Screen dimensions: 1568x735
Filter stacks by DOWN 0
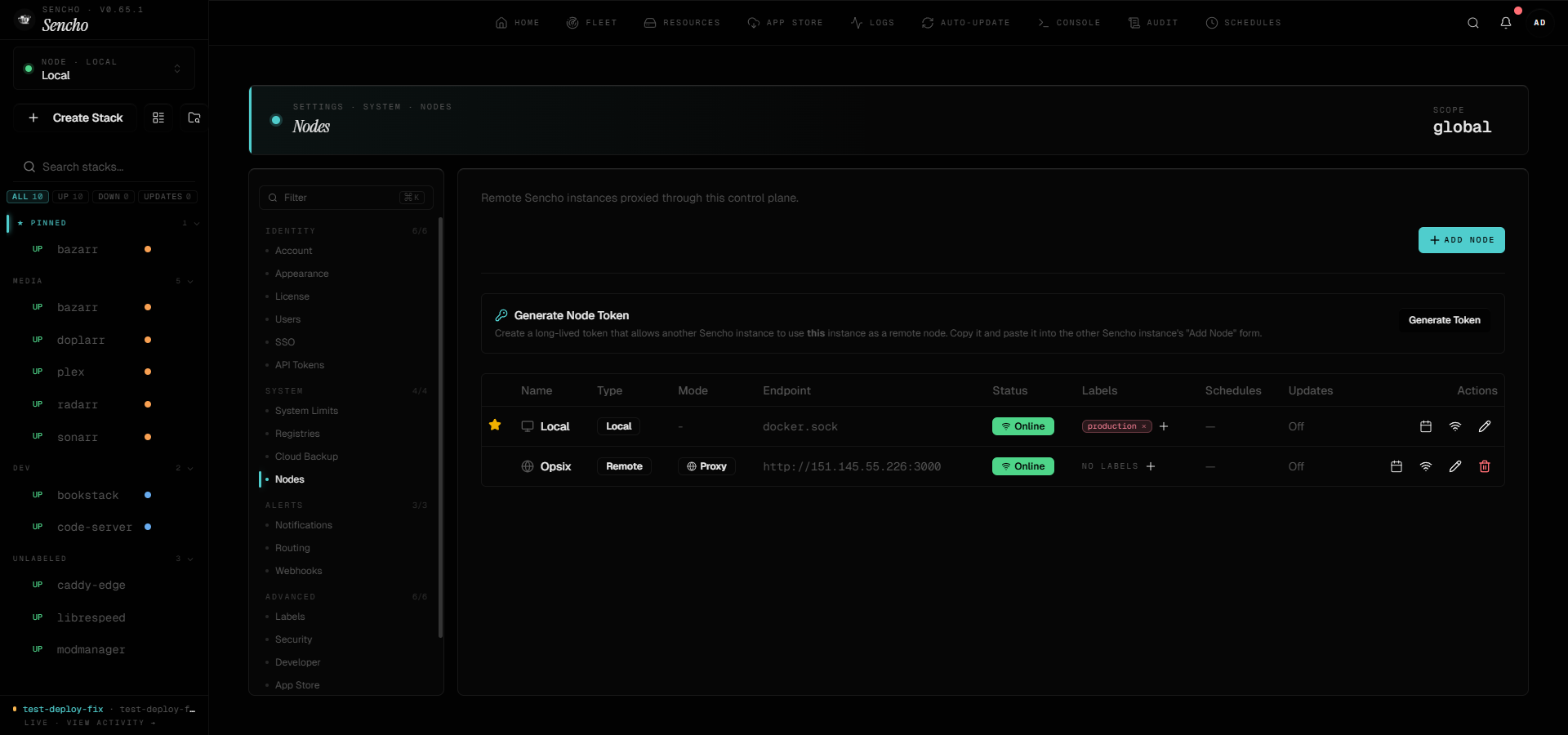(114, 197)
